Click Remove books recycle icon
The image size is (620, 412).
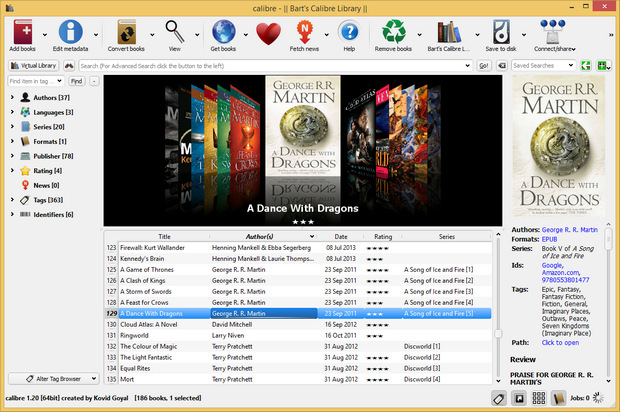pyautogui.click(x=393, y=32)
